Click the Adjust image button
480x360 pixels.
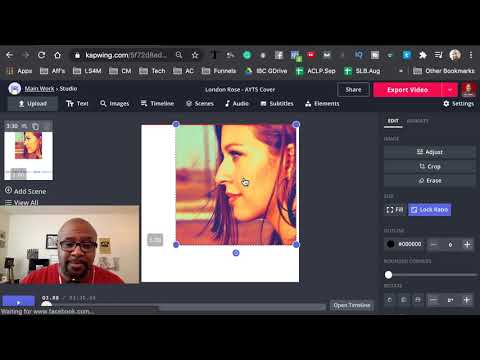point(430,152)
